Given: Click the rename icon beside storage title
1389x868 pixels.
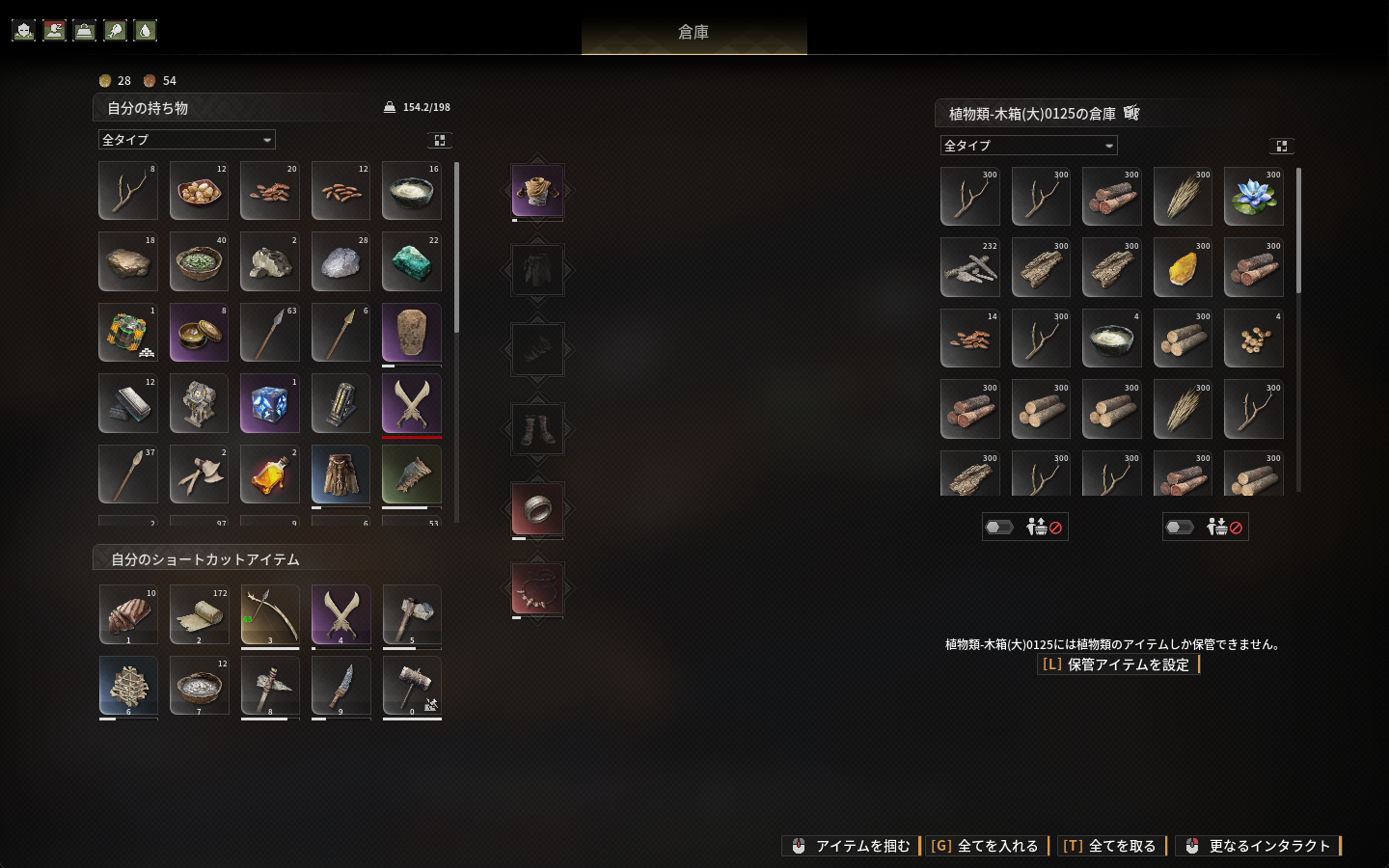Looking at the screenshot, I should [x=1131, y=113].
